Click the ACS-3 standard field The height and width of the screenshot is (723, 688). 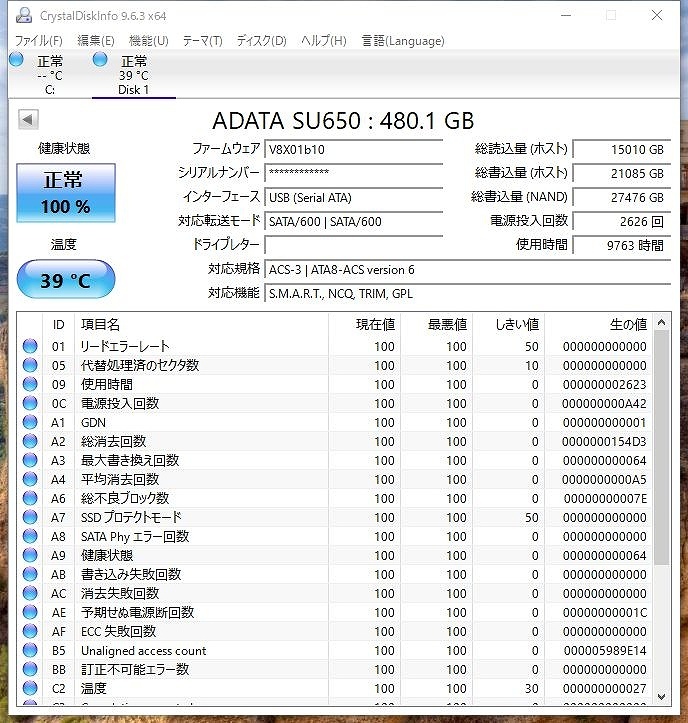pyautogui.click(x=468, y=269)
